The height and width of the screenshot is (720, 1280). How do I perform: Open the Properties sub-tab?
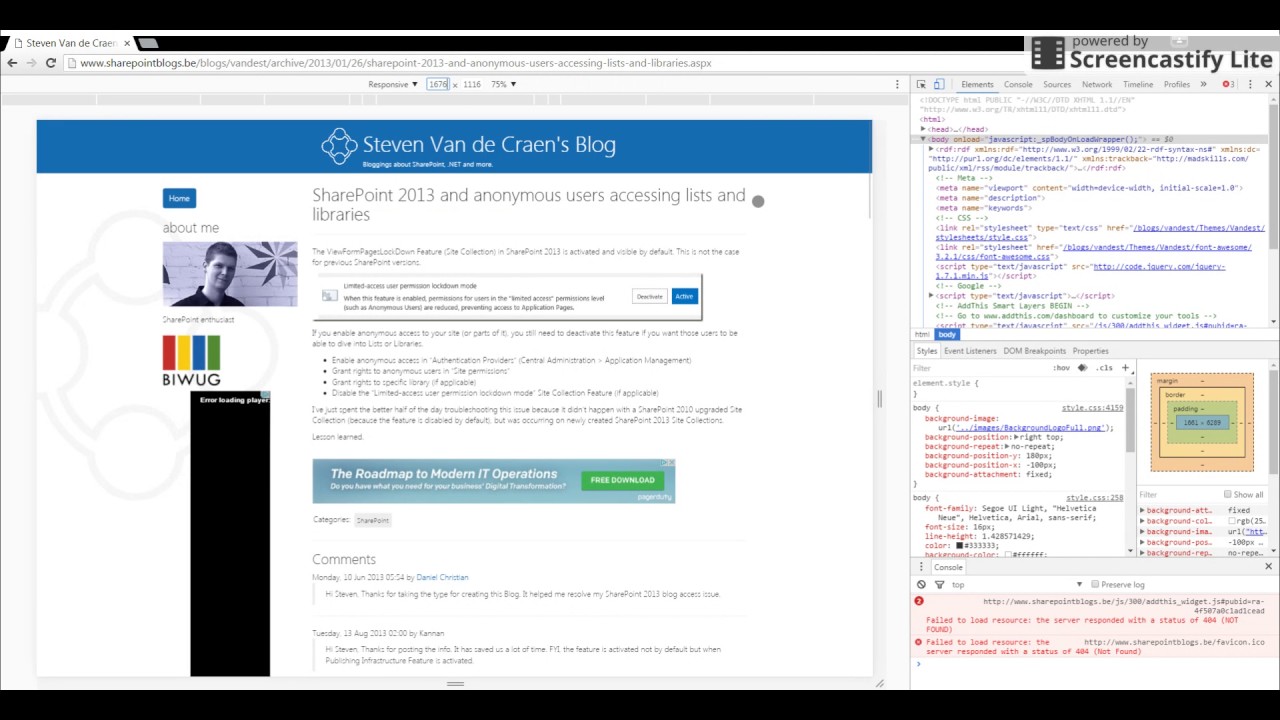point(1090,351)
